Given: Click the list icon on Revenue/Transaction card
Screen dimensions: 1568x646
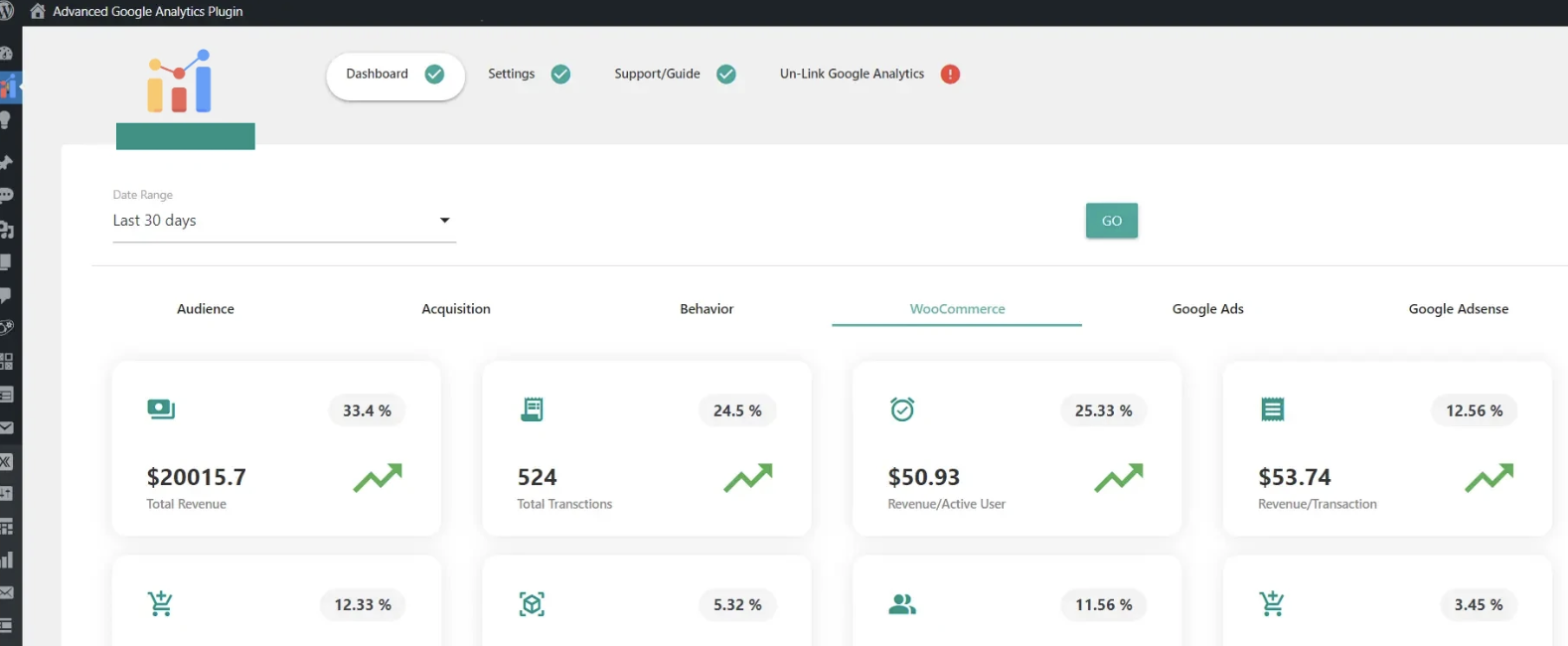Looking at the screenshot, I should point(1273,409).
